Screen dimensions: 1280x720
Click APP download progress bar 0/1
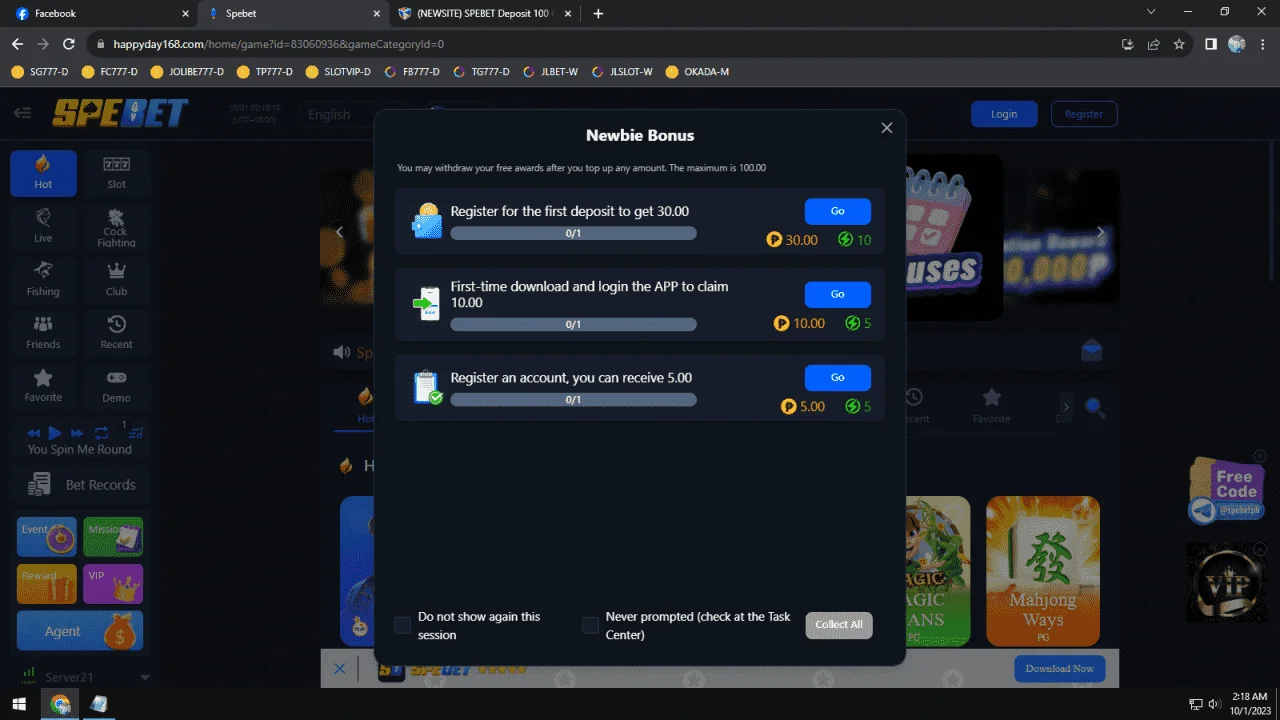click(x=573, y=324)
